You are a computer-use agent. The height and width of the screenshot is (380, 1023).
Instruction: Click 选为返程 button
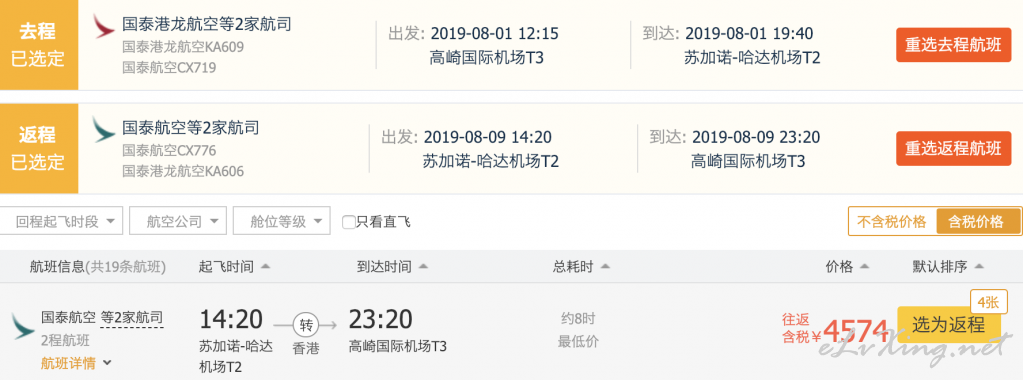[x=949, y=325]
